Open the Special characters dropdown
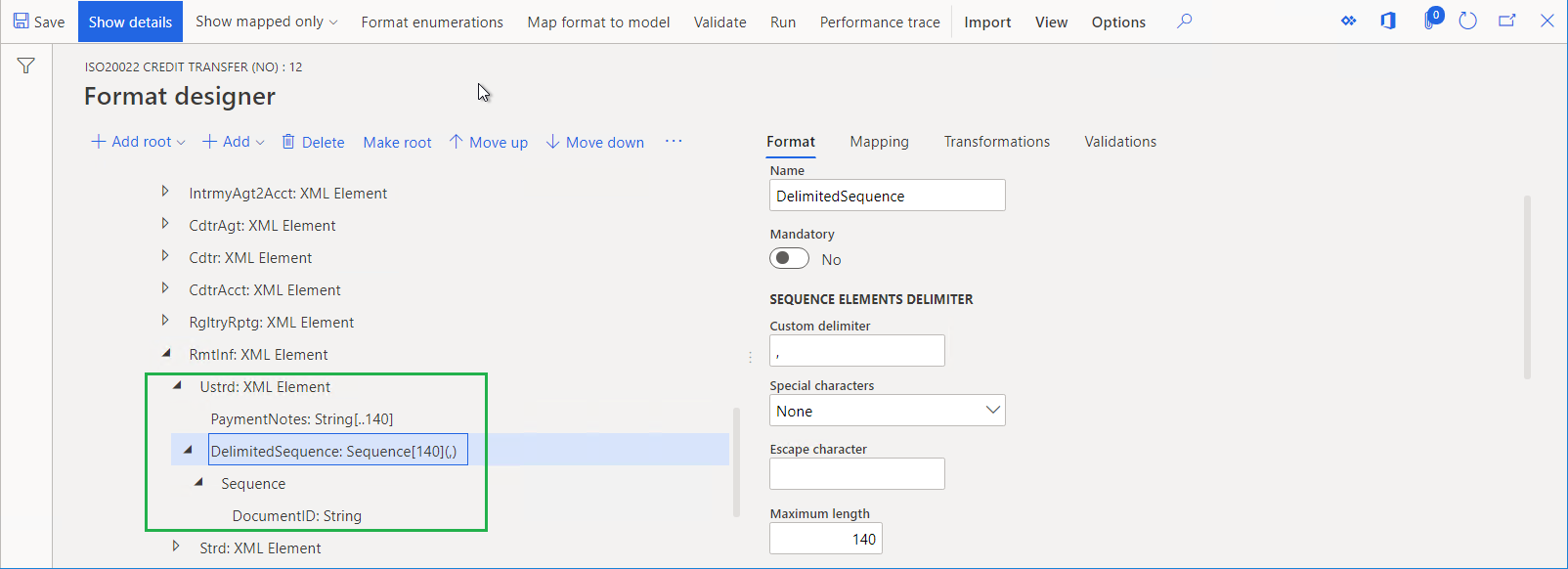The width and height of the screenshot is (1568, 569). pyautogui.click(x=887, y=411)
